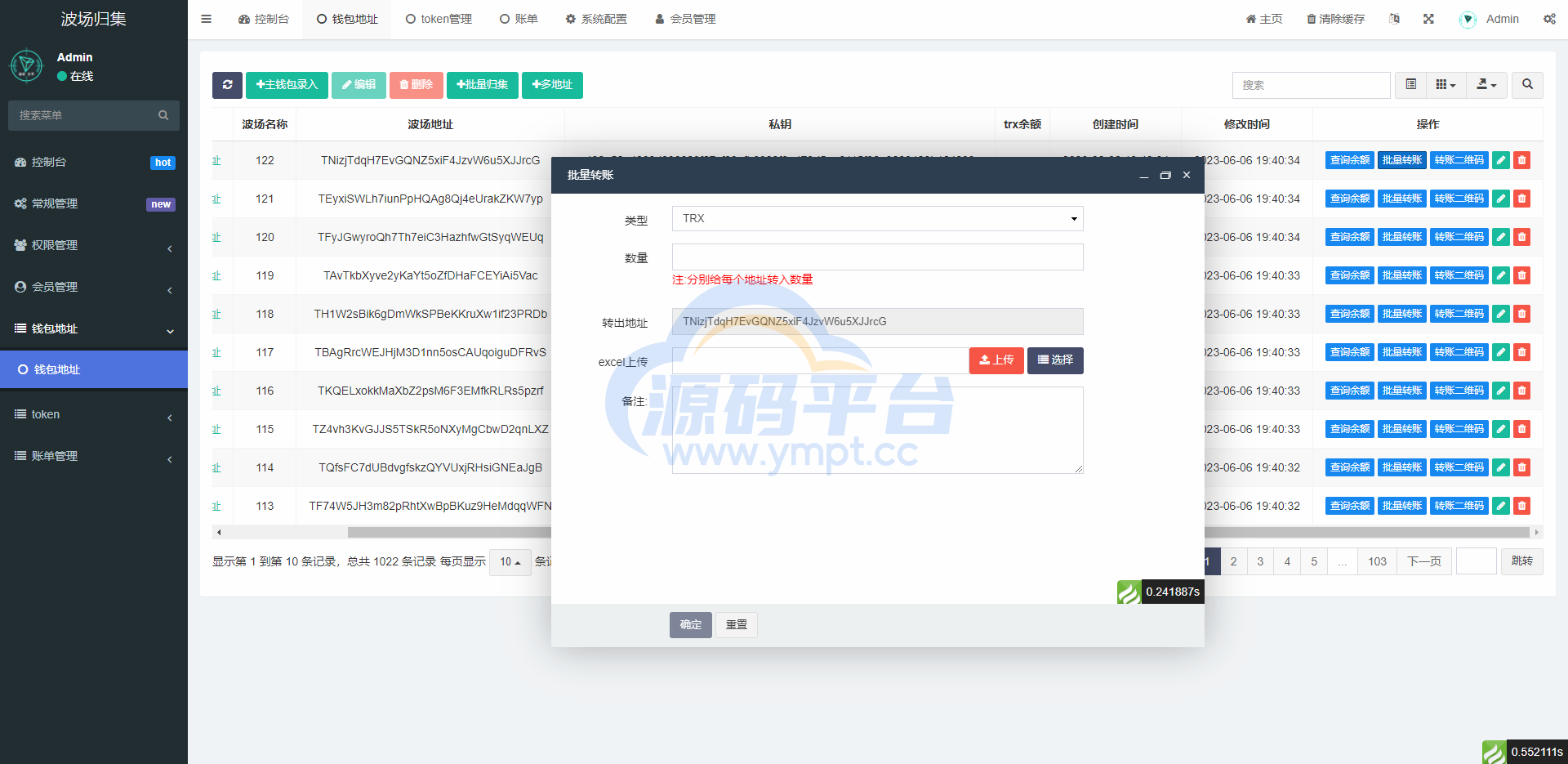
Task: Select the 钱包地址 submenu item in sidebar
Action: [94, 369]
